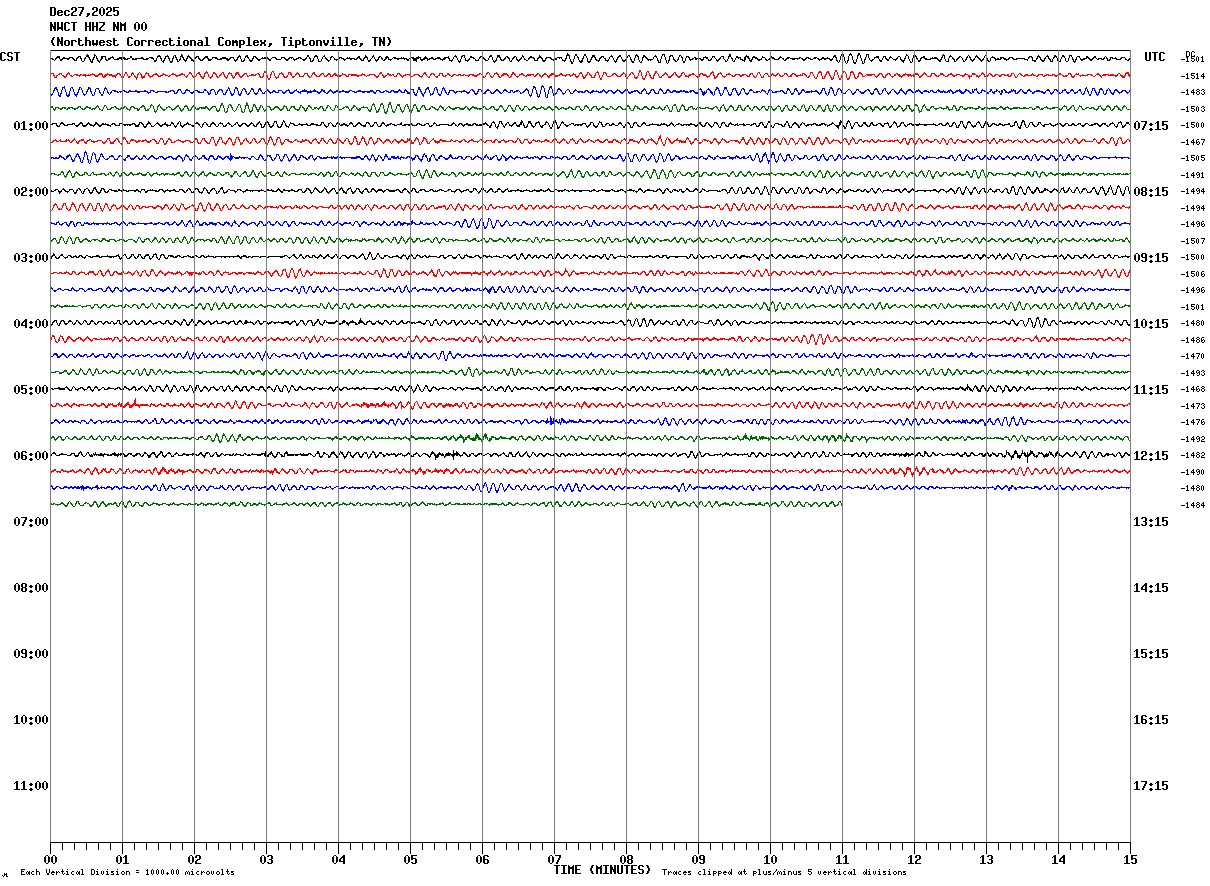Viewport: 1210px width, 886px height.
Task: Click the 10:15 UTC time label
Action: point(1151,324)
